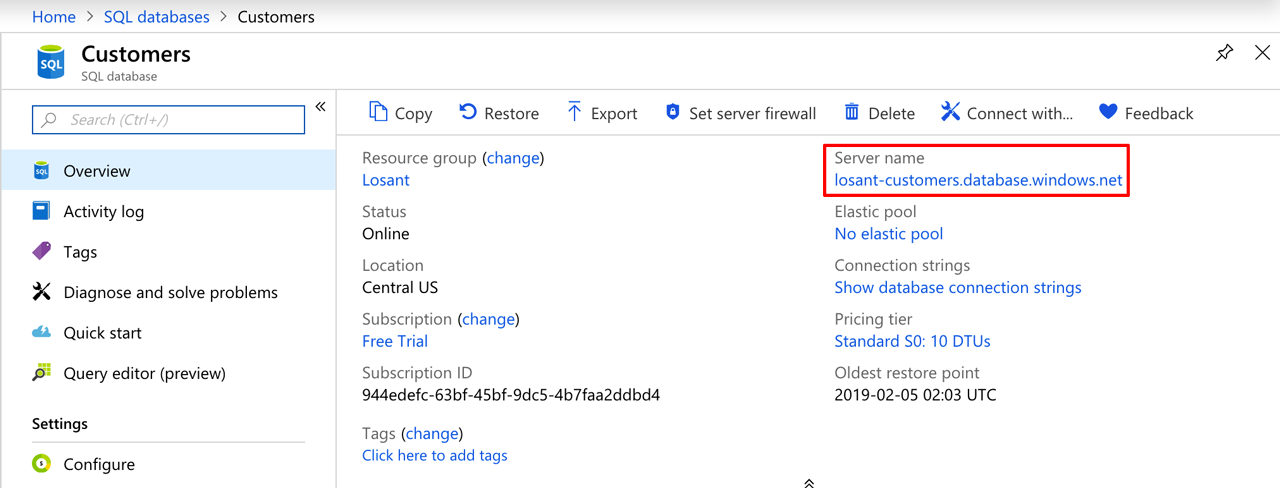Focus the Search (Ctrl+/) field
1280x488 pixels.
coord(168,120)
